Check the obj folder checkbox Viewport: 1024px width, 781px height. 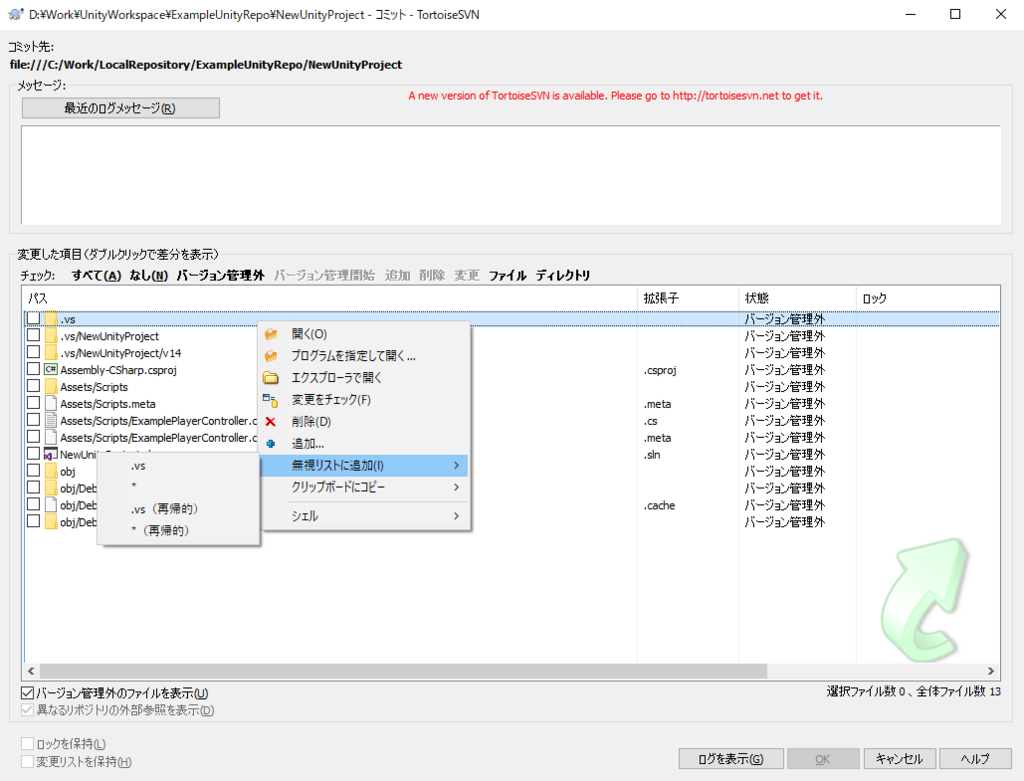point(33,471)
